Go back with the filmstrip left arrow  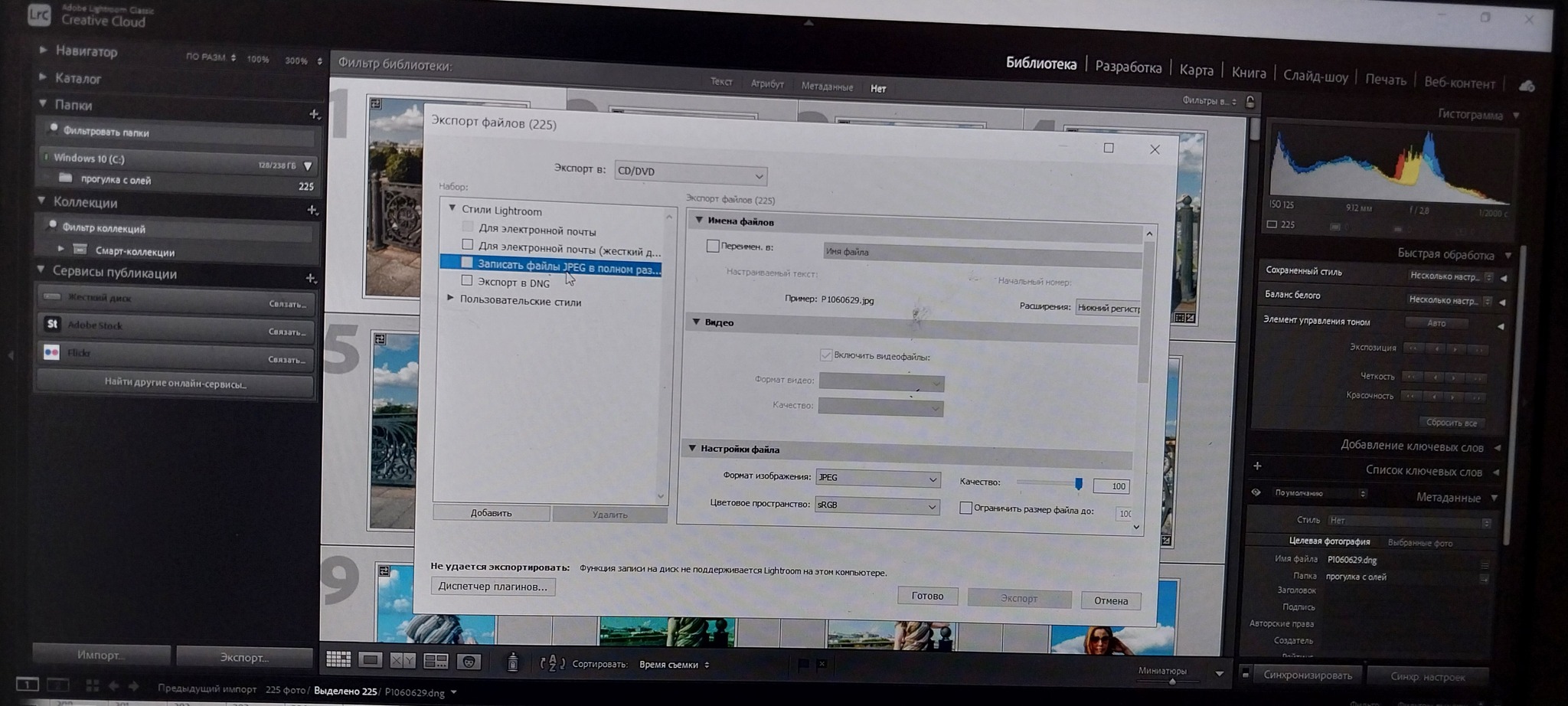[114, 686]
